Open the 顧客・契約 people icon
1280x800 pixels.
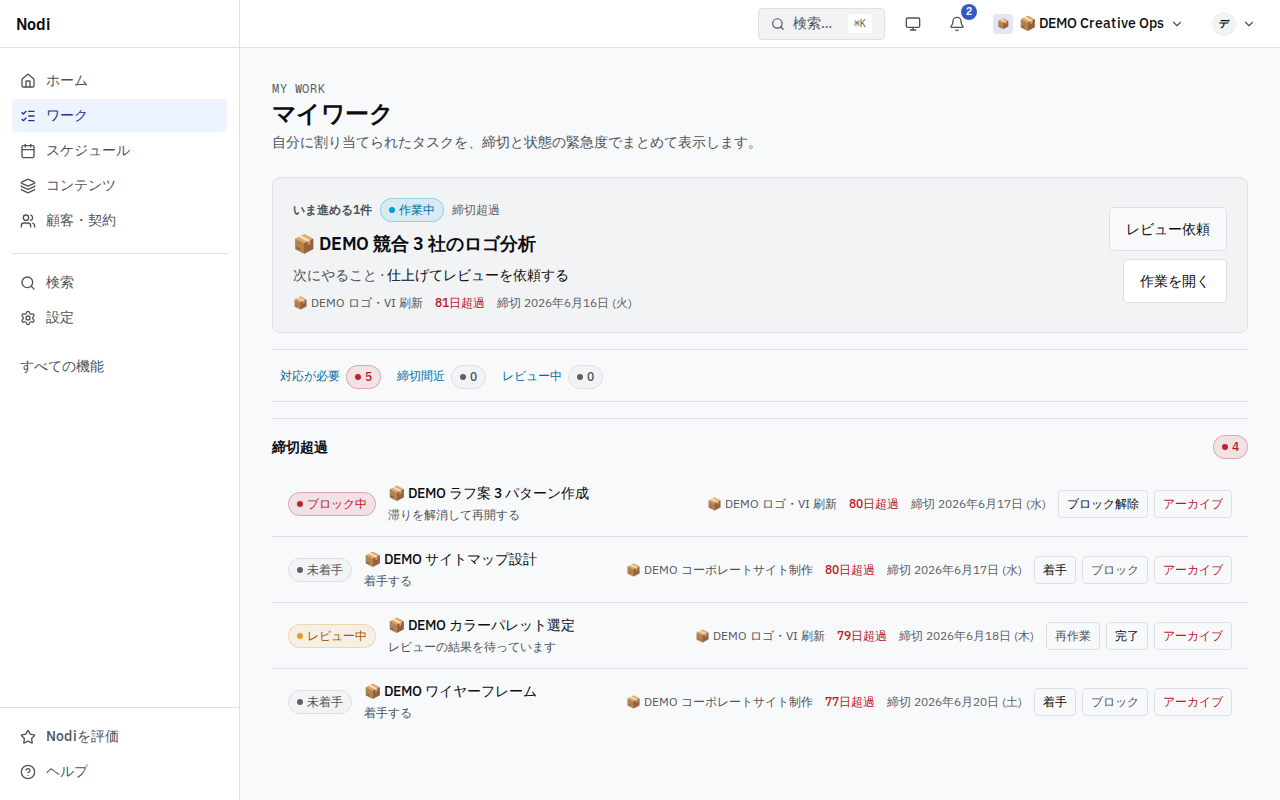tap(28, 221)
